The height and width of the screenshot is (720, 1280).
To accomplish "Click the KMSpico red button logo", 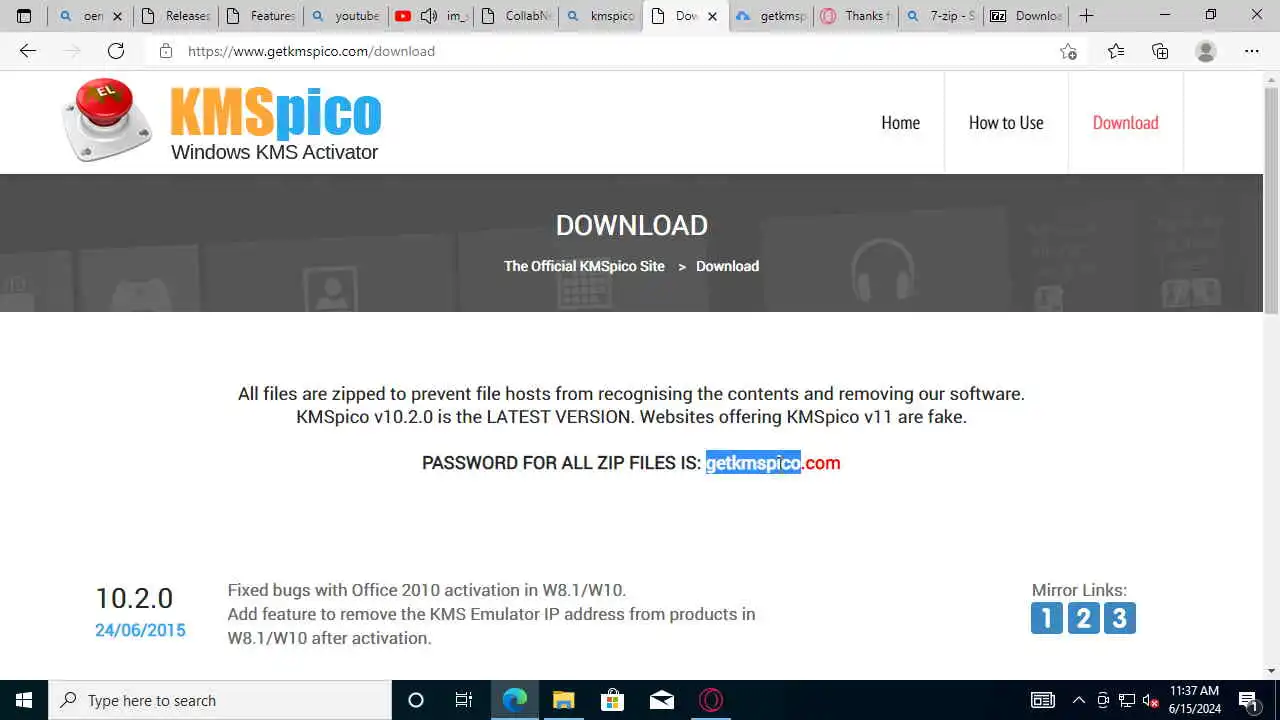I will [107, 120].
